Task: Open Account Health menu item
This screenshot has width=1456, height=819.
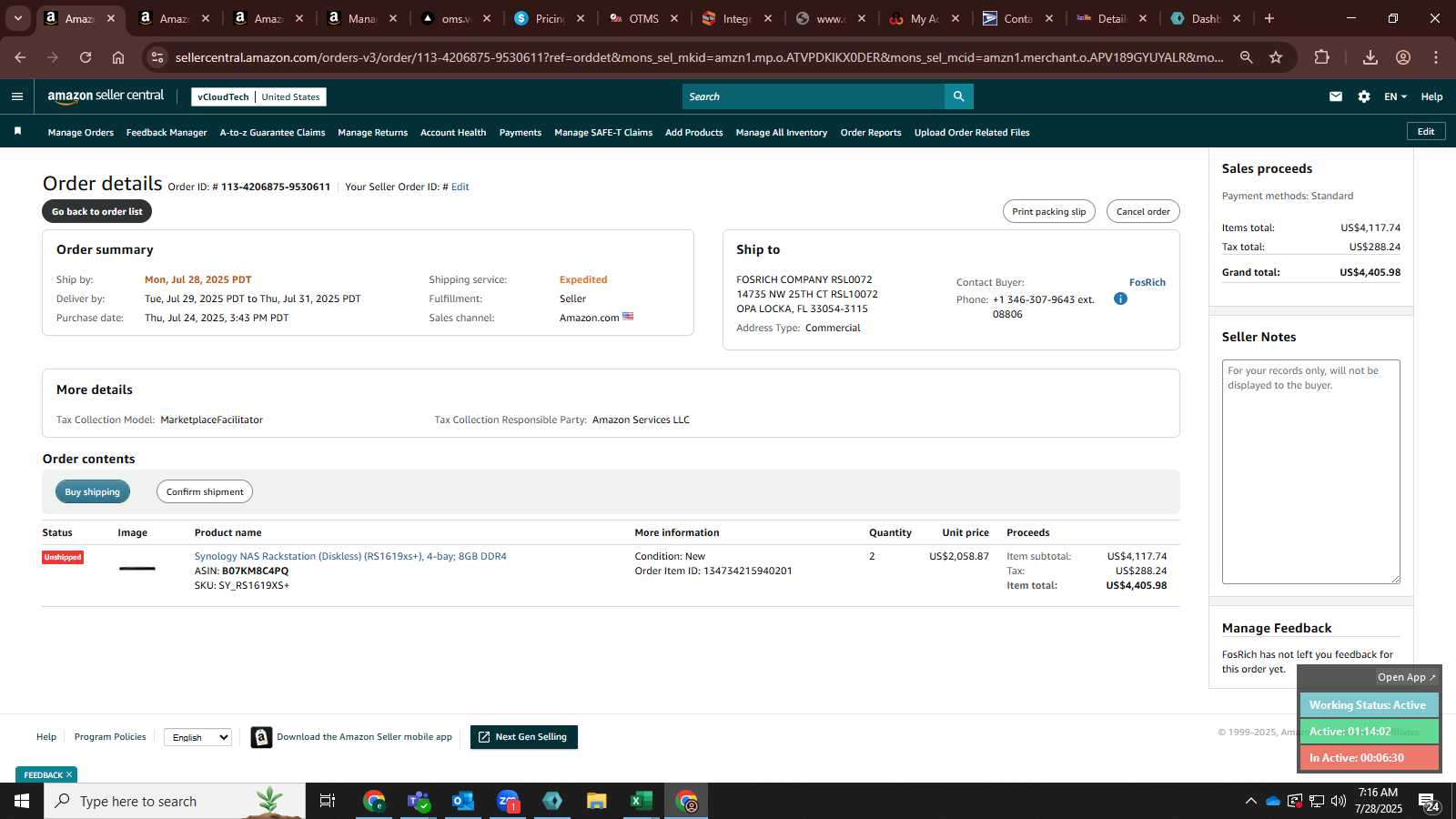Action: [453, 133]
